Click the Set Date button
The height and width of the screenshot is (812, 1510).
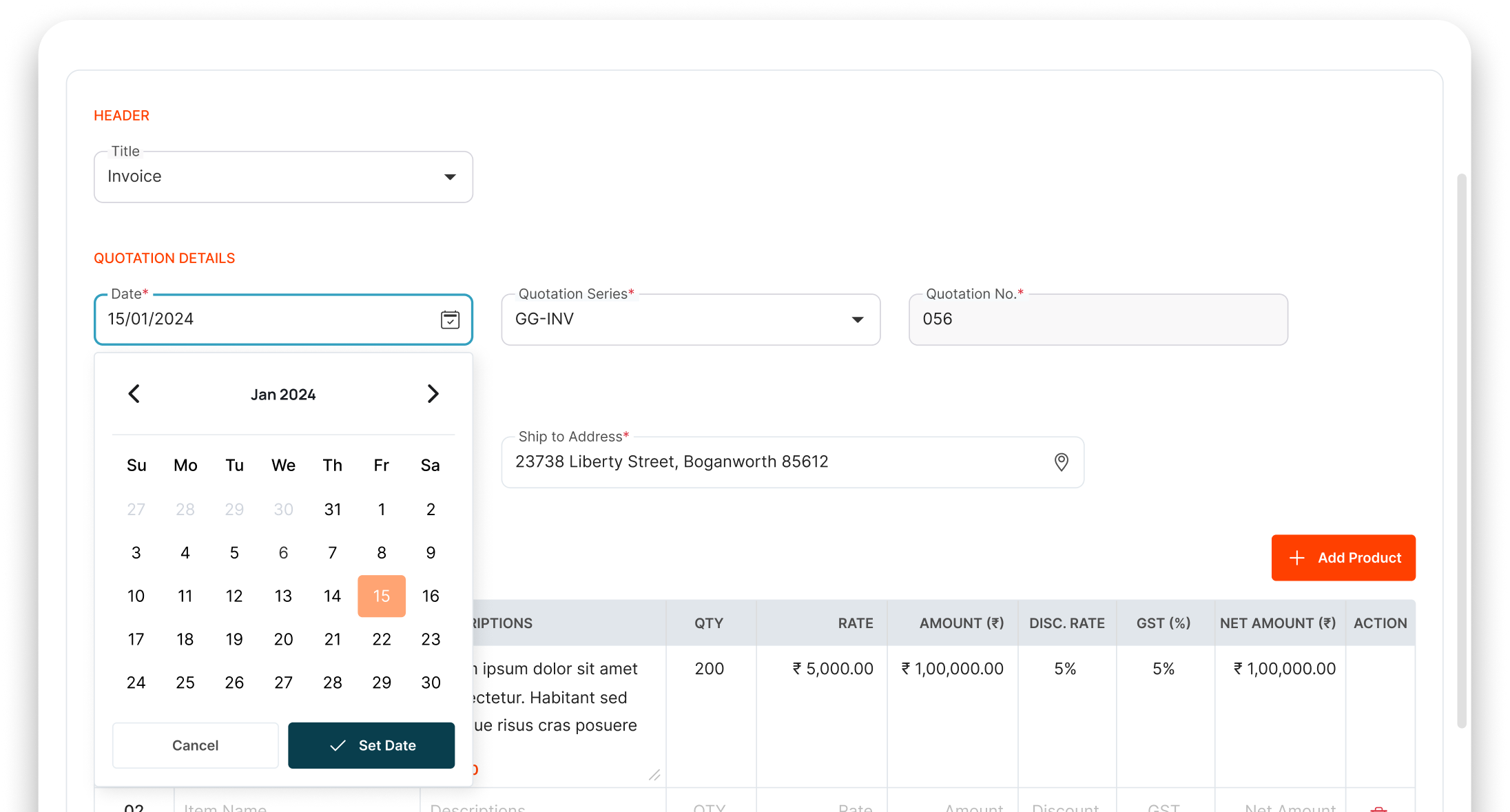tap(371, 745)
